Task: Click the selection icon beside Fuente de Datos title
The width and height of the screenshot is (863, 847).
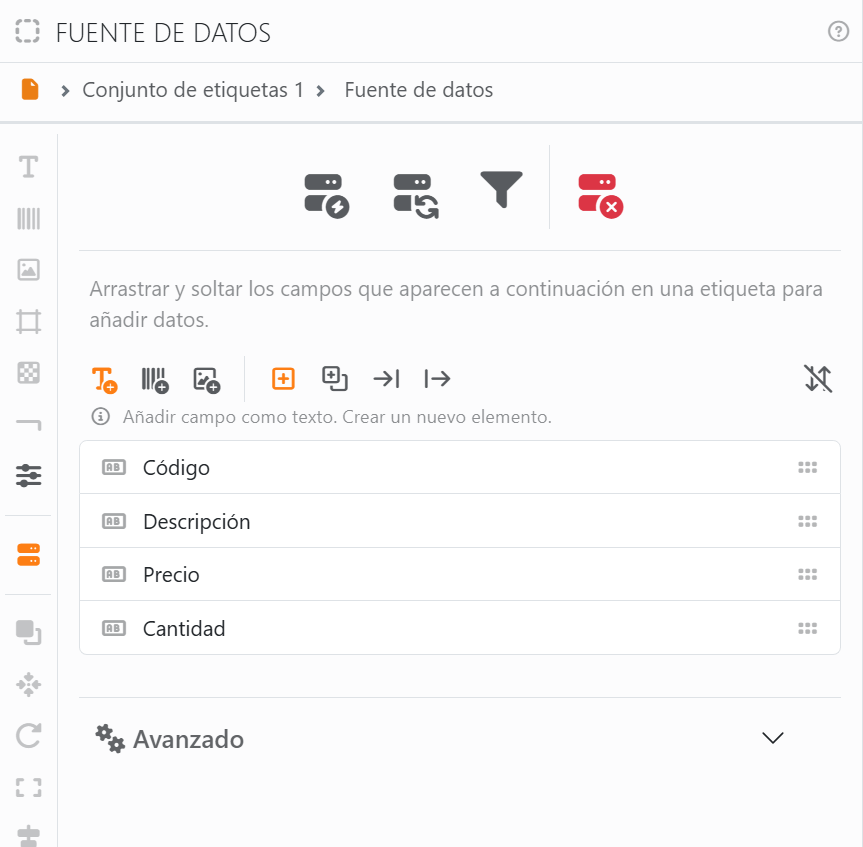Action: coord(28,31)
